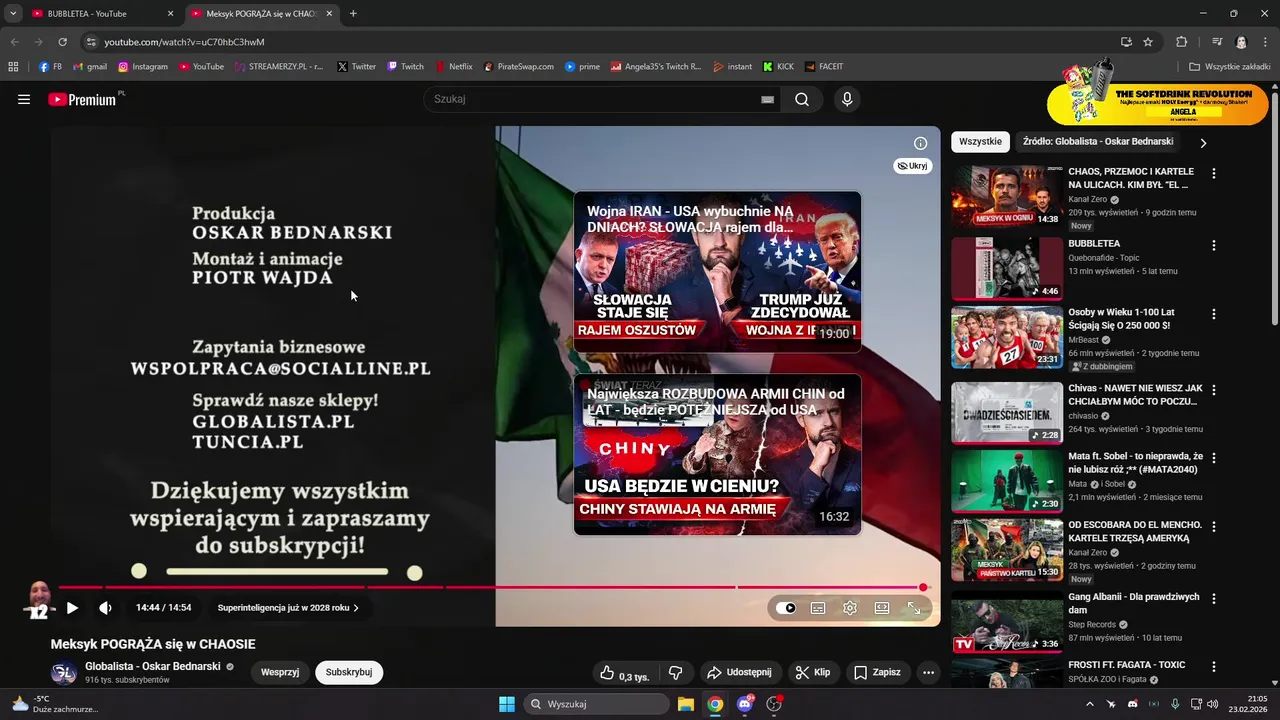Open options menu for BUBBLETEA video

1214,245
